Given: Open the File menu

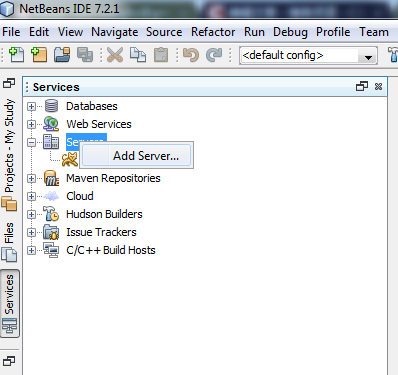Looking at the screenshot, I should coord(11,32).
